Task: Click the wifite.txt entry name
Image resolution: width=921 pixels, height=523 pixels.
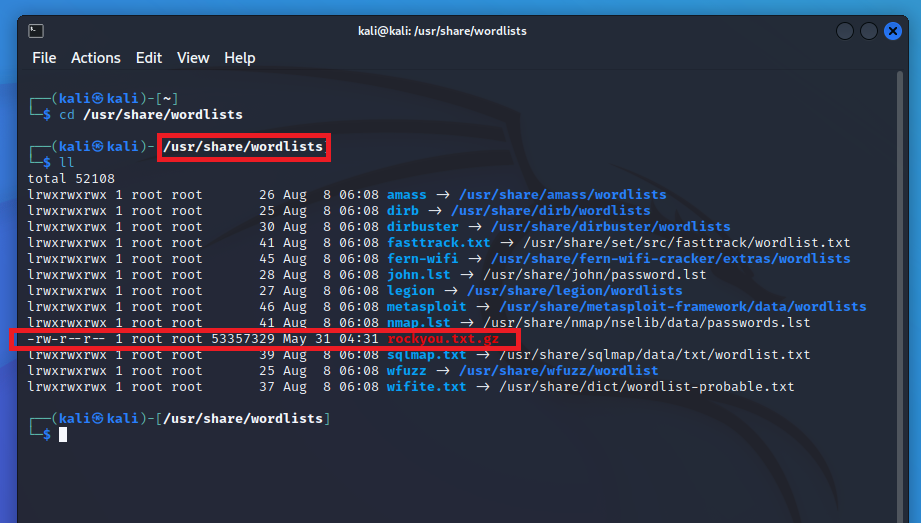Action: point(426,387)
